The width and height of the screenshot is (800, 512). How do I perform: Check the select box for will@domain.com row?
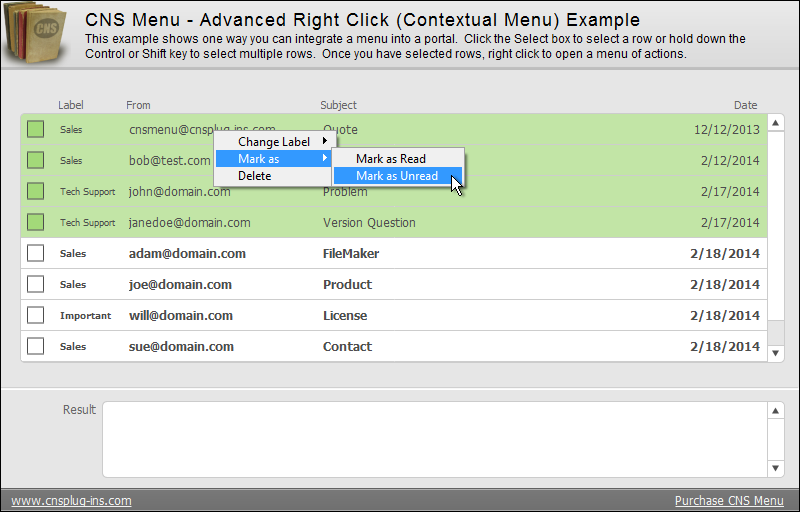click(36, 315)
